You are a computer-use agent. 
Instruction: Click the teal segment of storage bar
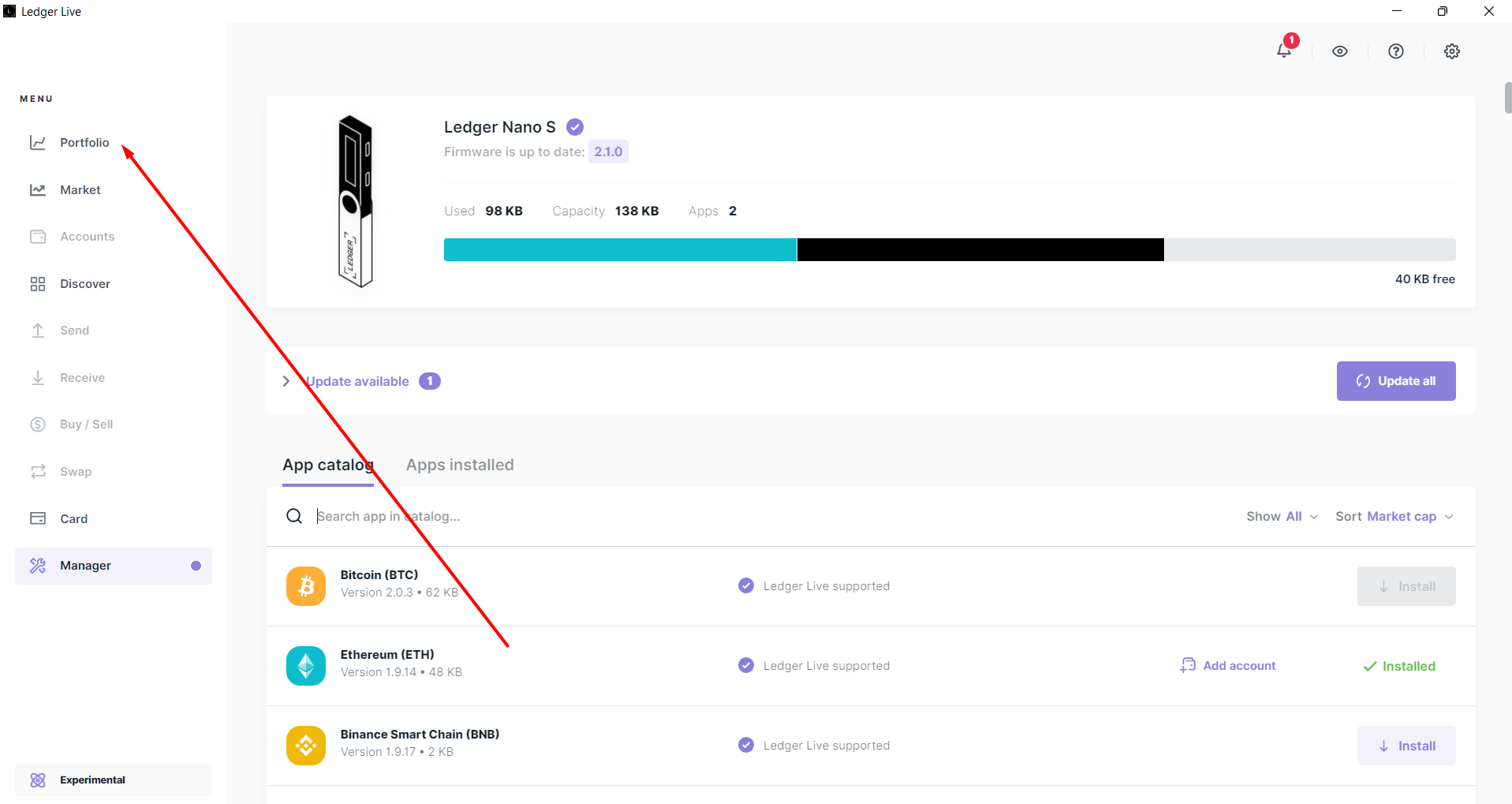tap(620, 249)
